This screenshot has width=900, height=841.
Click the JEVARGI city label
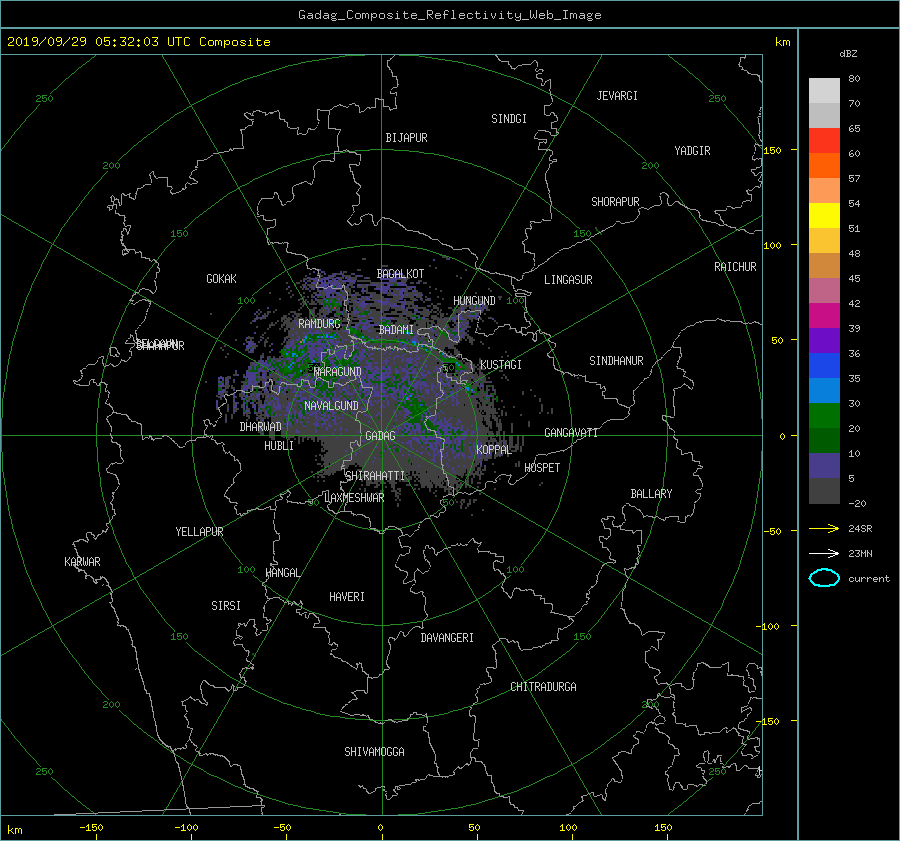(617, 96)
